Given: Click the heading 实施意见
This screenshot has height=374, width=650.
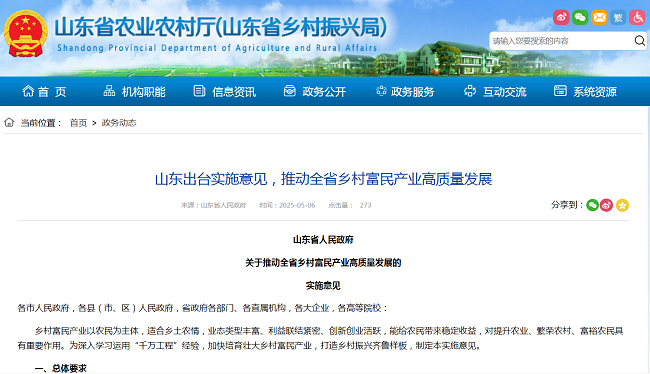Looking at the screenshot, I should pyautogui.click(x=323, y=286).
